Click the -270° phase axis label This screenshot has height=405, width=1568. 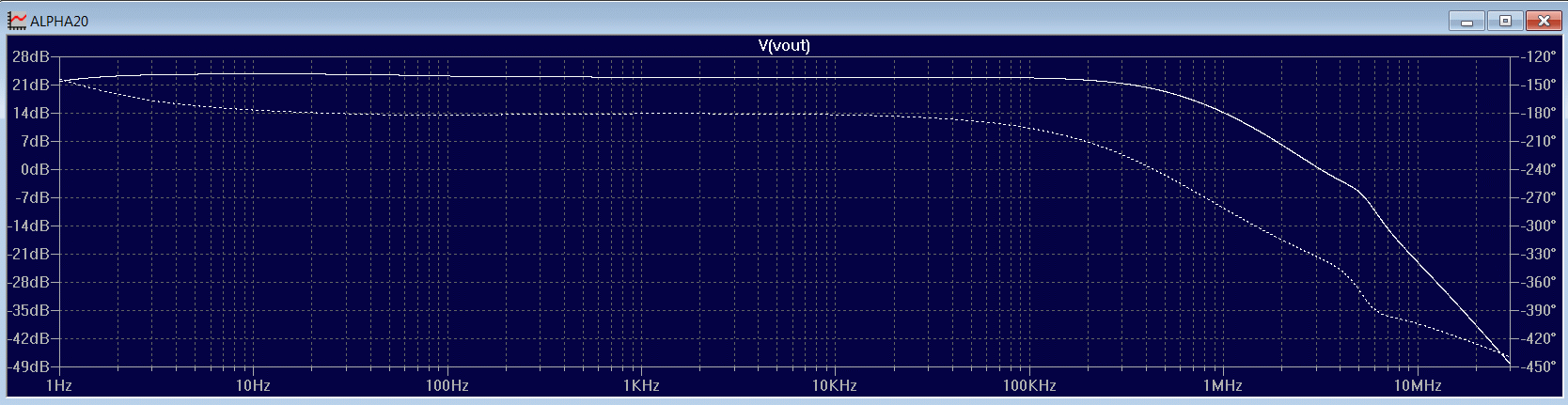[1539, 197]
